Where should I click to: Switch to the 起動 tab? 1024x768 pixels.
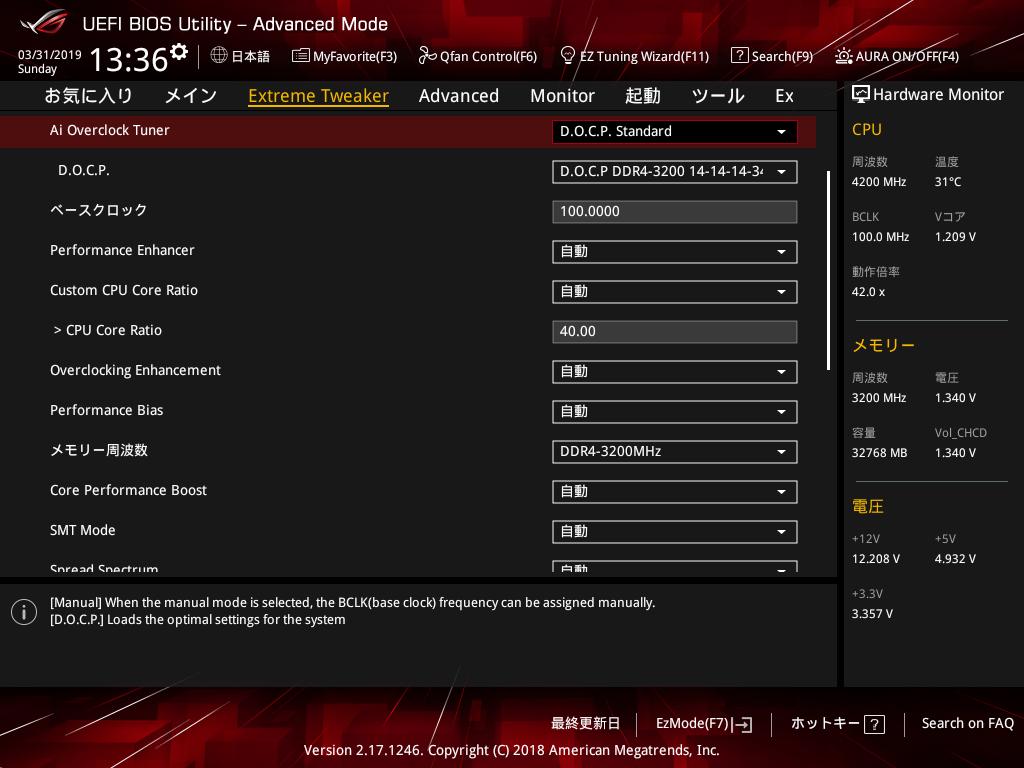[x=643, y=96]
